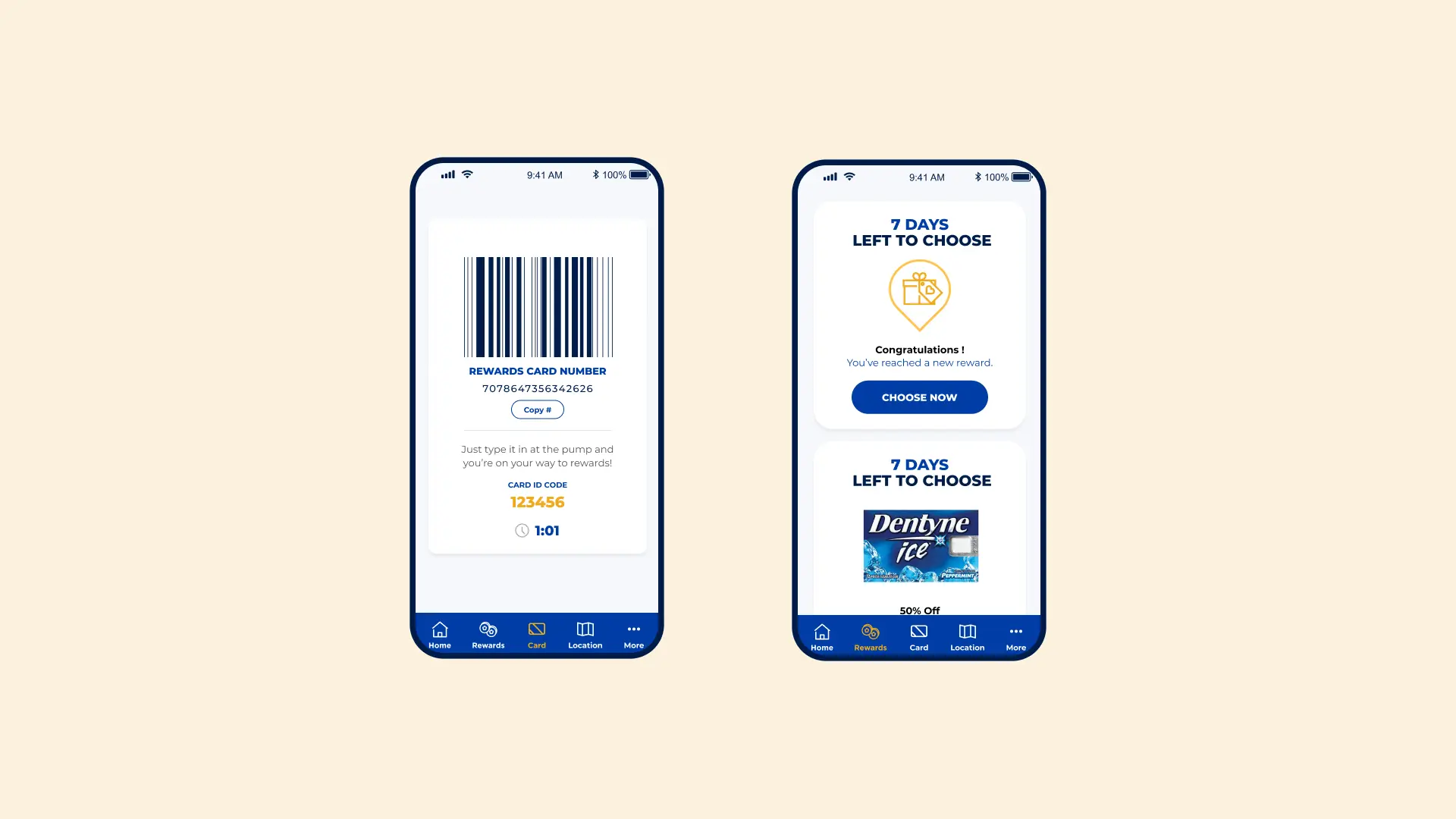This screenshot has width=1456, height=819.
Task: Tap the barcode image to enlarge
Action: tap(539, 306)
